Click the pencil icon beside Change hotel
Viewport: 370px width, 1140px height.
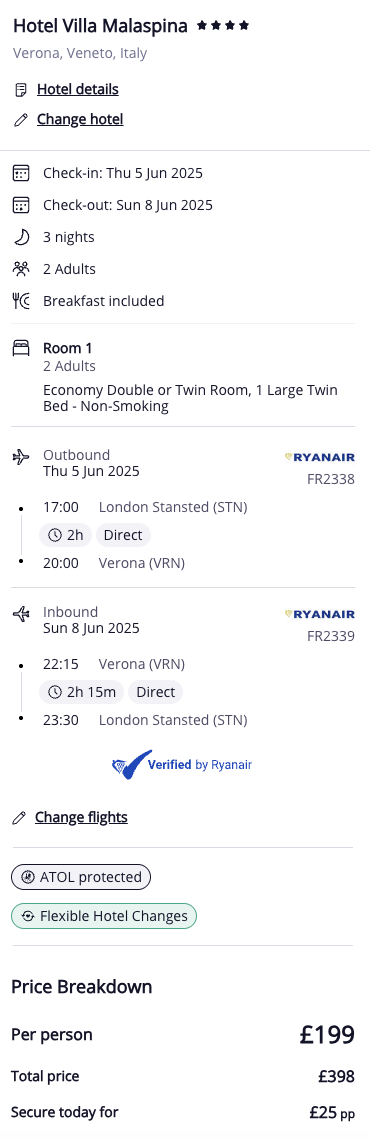pyautogui.click(x=20, y=120)
